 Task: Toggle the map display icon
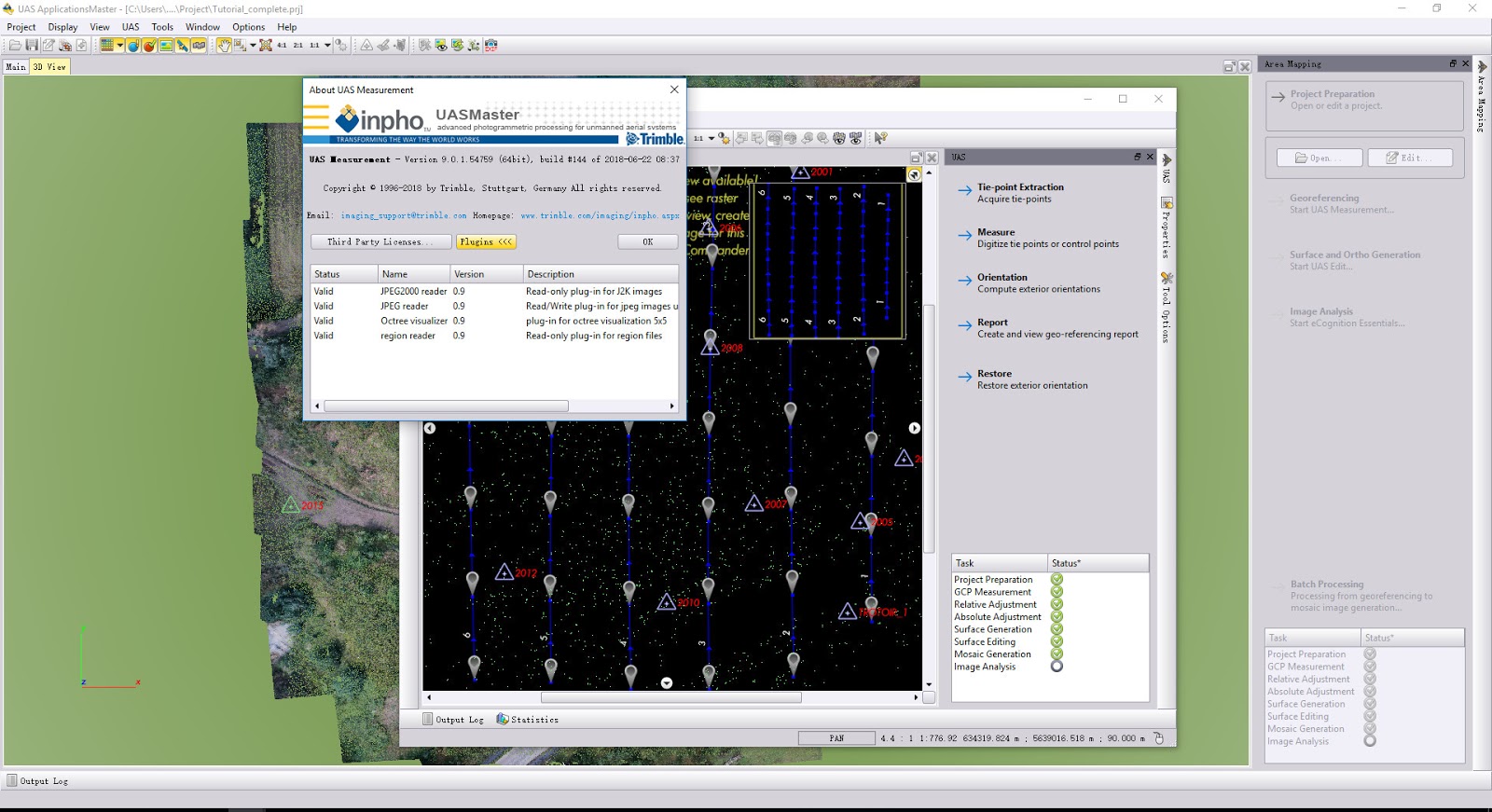[x=199, y=45]
